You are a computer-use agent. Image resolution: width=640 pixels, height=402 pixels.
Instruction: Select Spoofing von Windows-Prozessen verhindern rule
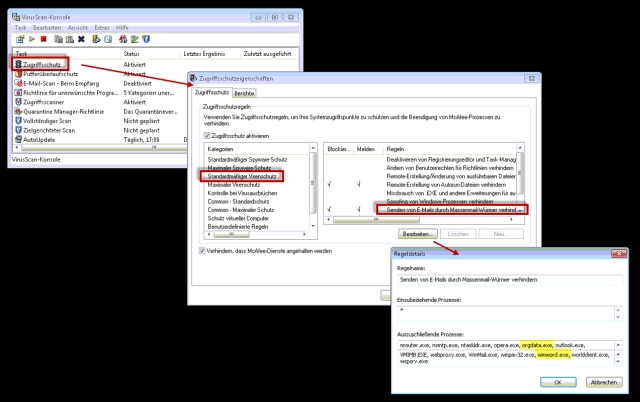click(x=439, y=202)
